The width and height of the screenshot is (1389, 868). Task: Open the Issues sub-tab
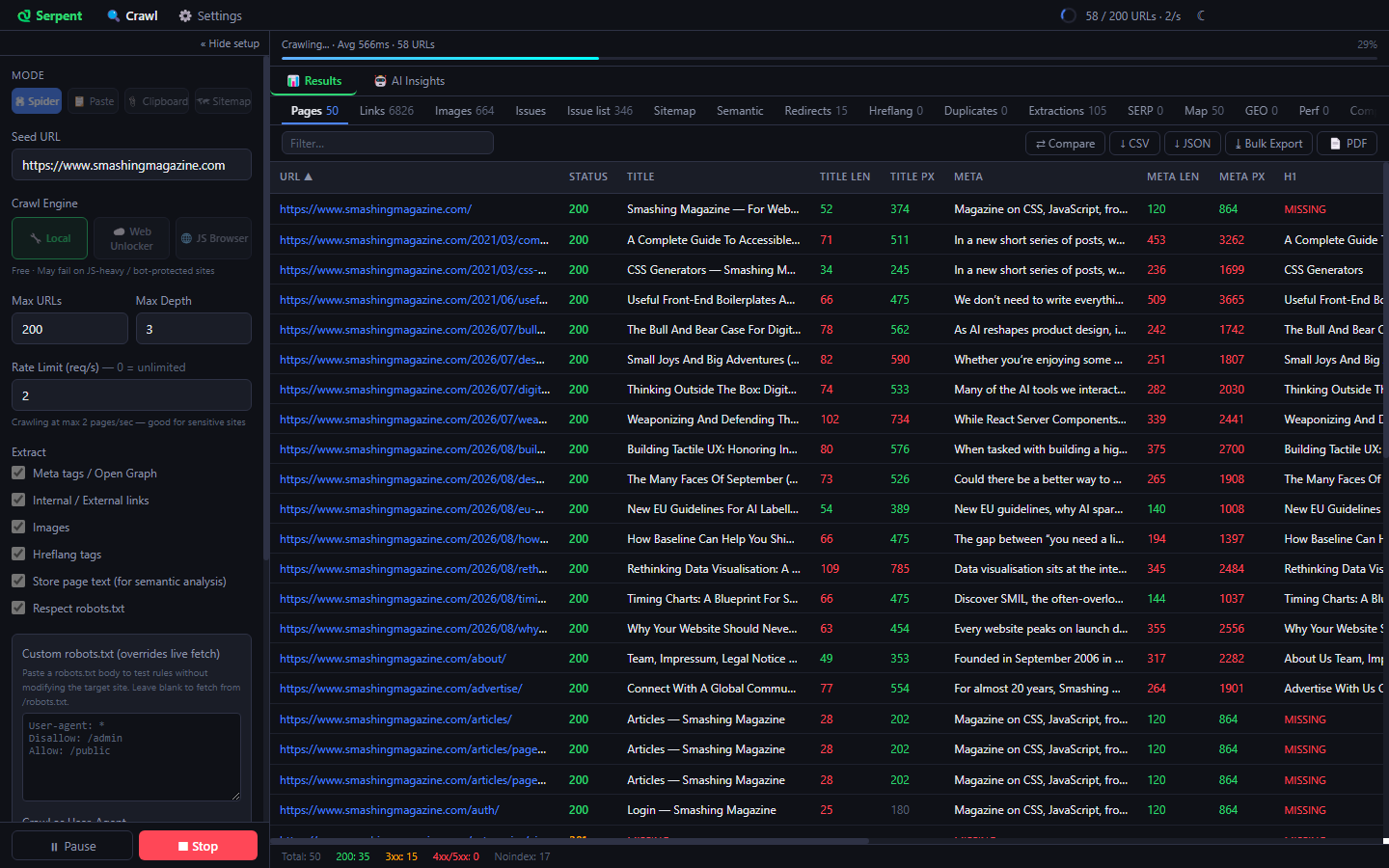point(531,111)
